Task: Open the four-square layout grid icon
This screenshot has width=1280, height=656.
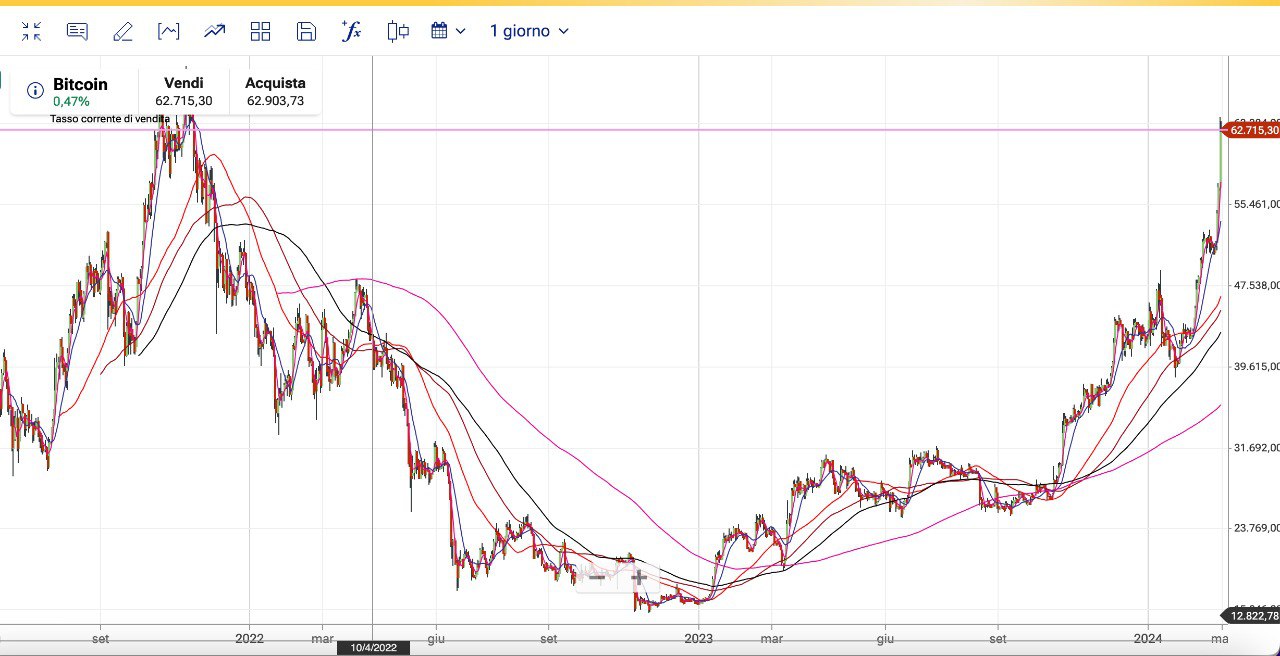Action: [x=261, y=31]
